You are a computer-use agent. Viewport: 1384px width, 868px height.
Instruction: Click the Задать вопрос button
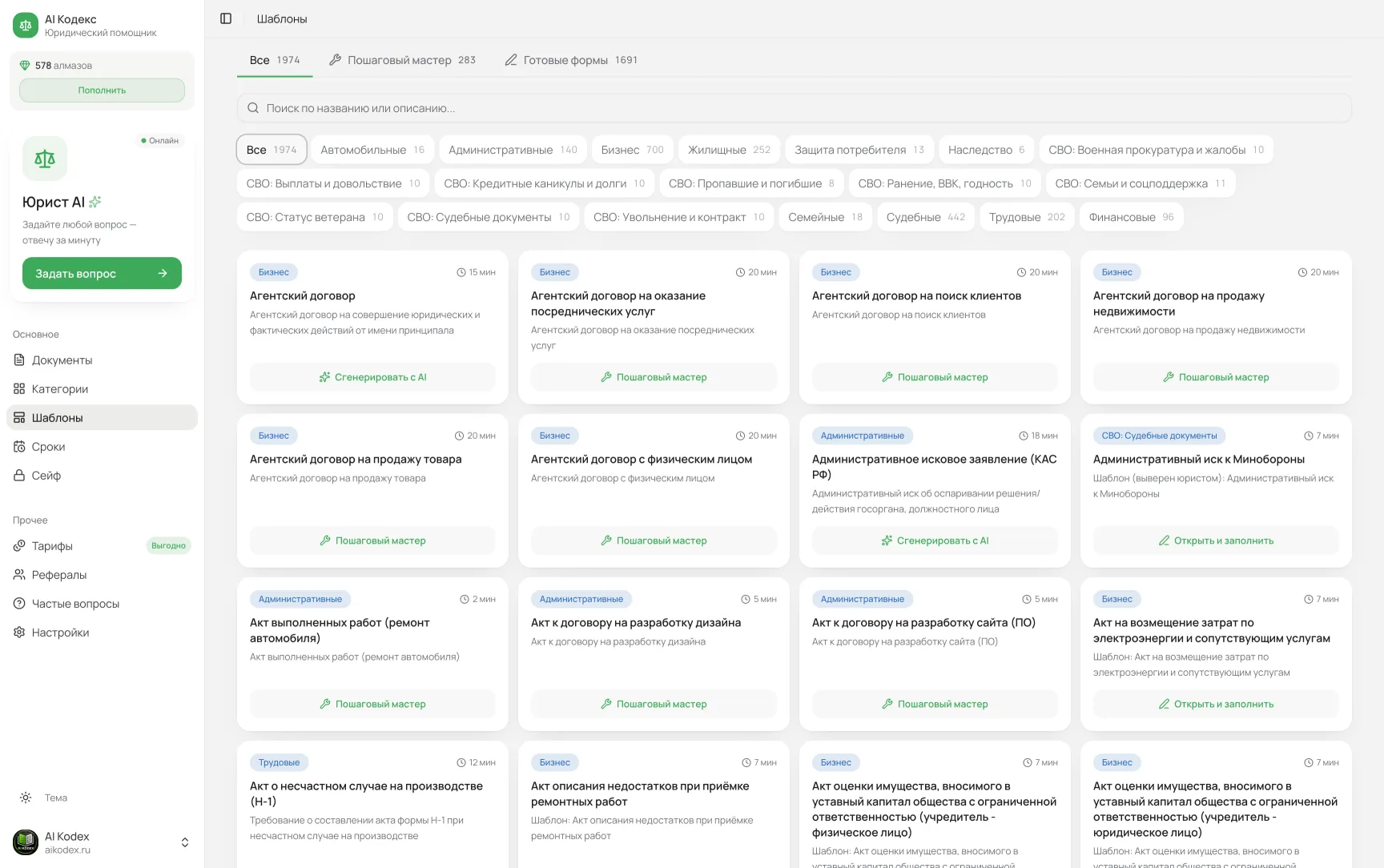pyautogui.click(x=102, y=273)
